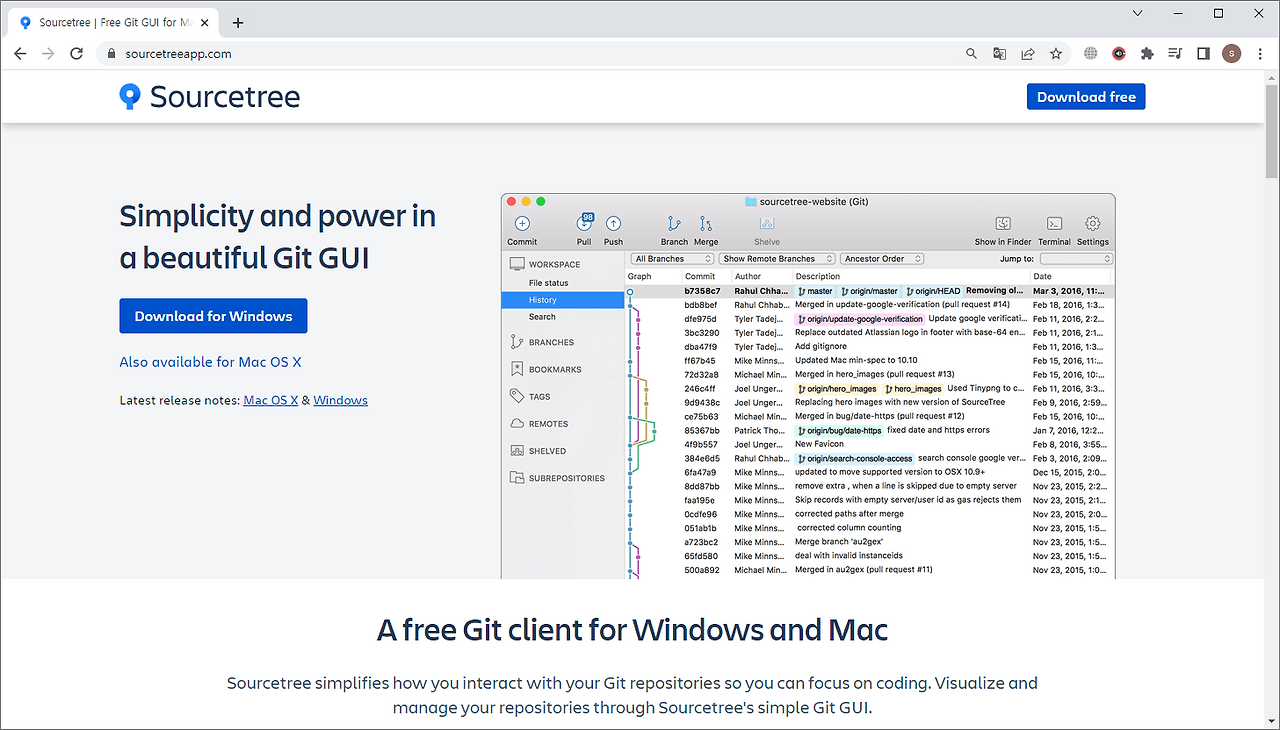Click the Jump to input field
This screenshot has width=1280, height=730.
click(1075, 258)
